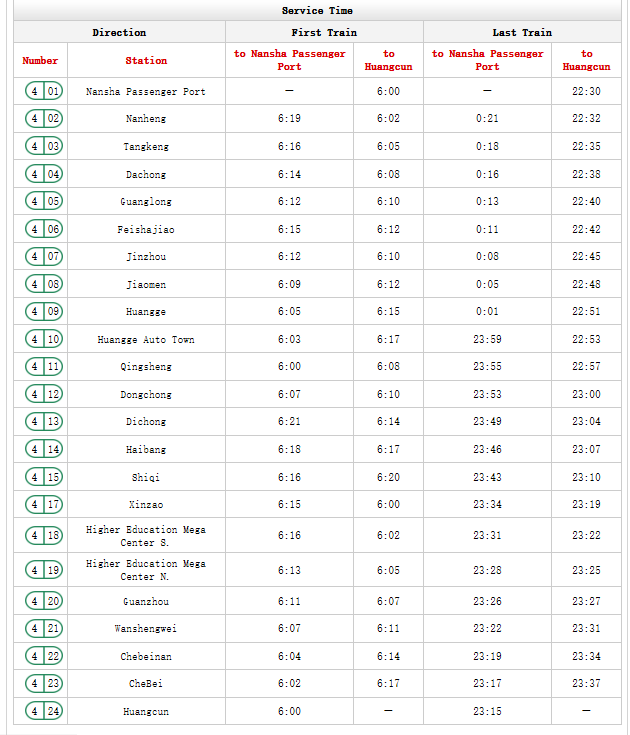
Task: Open the Nansha Passenger Port station name
Action: coord(146,91)
